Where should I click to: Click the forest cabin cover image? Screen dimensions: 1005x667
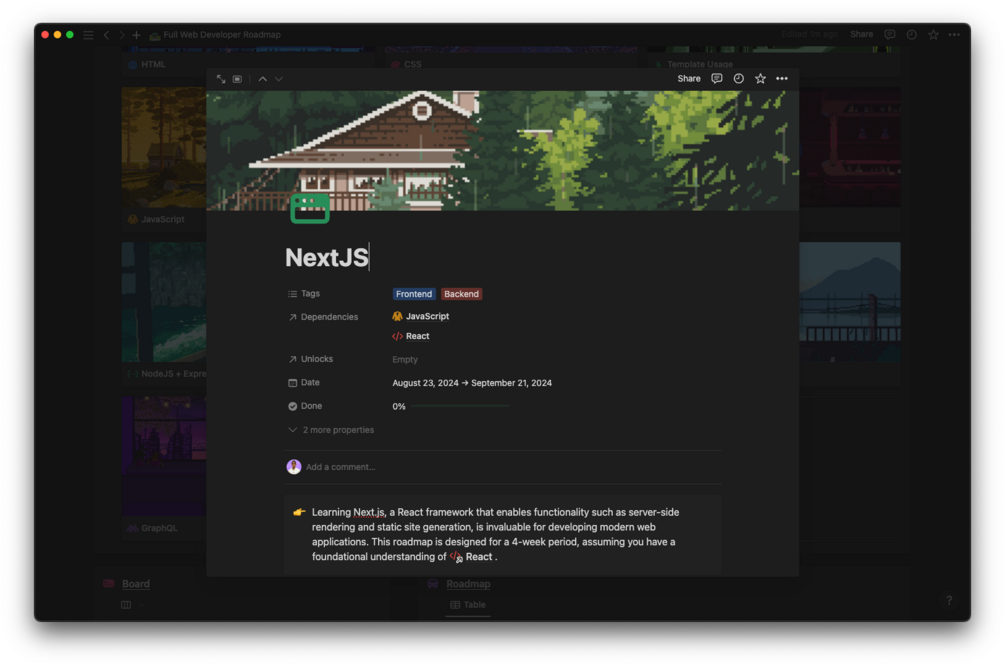pyautogui.click(x=502, y=151)
